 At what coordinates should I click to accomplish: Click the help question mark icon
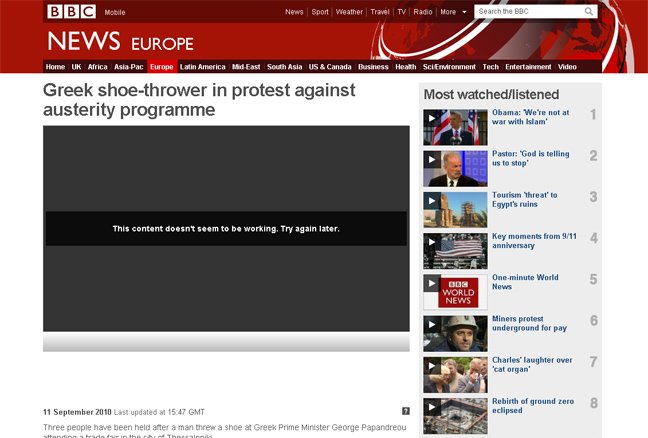coord(405,411)
